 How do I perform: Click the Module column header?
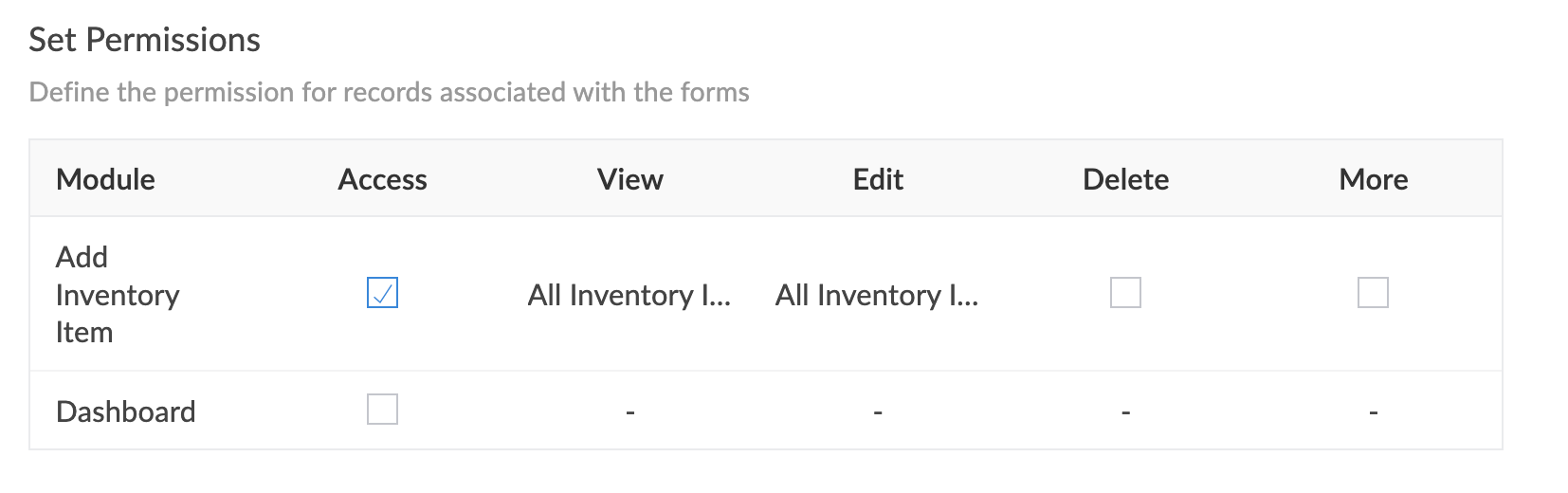(x=105, y=179)
